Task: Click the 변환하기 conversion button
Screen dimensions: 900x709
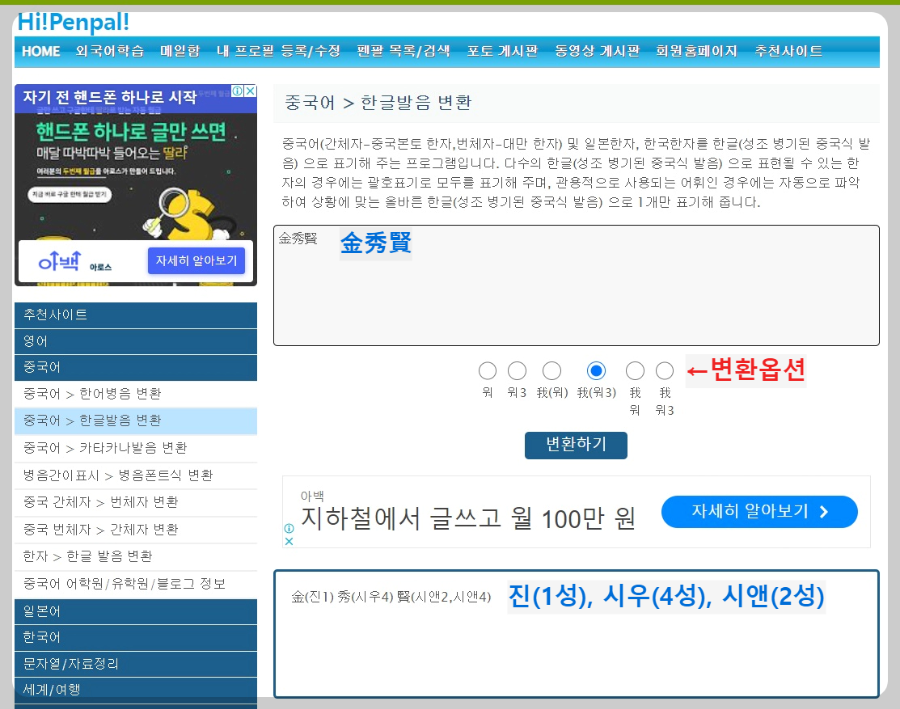Action: pos(576,445)
